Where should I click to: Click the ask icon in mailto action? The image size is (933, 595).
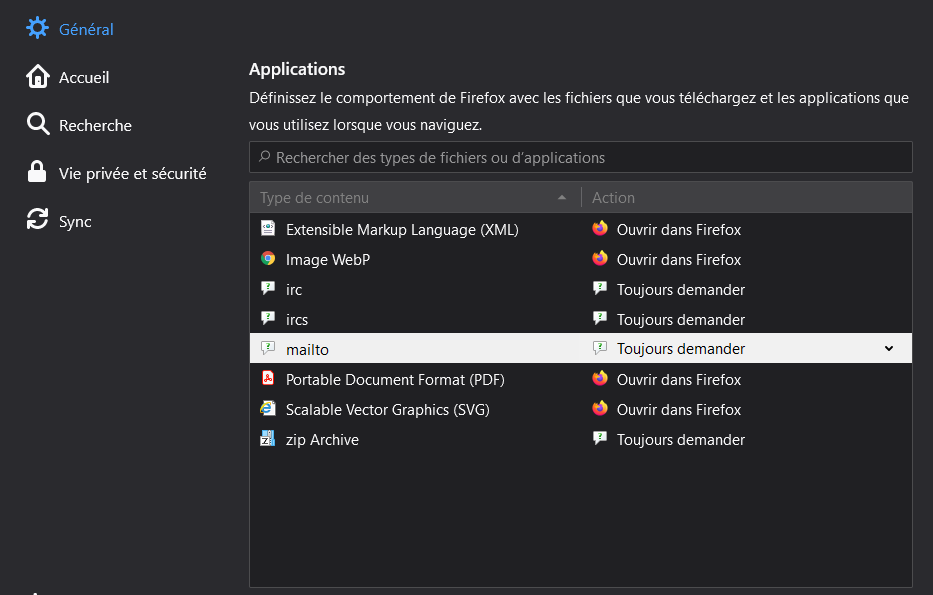[600, 348]
